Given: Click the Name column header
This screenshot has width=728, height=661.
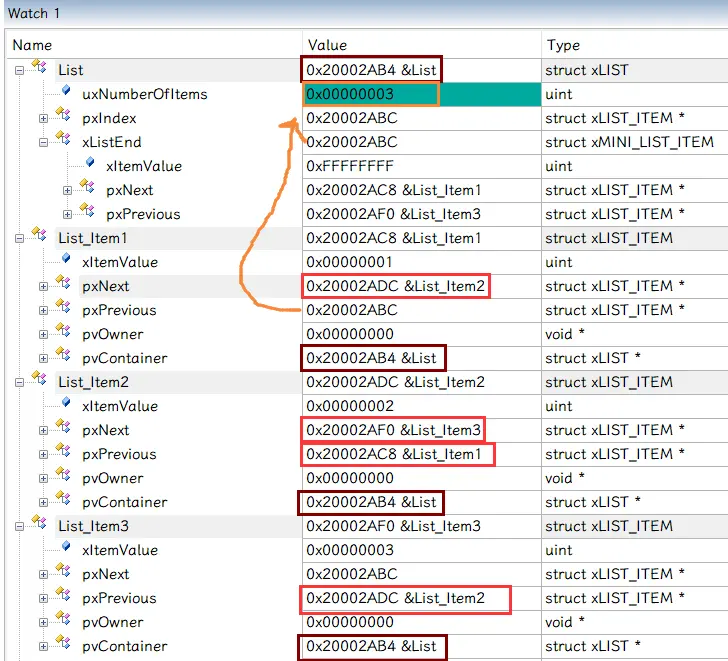Looking at the screenshot, I should coord(32,45).
